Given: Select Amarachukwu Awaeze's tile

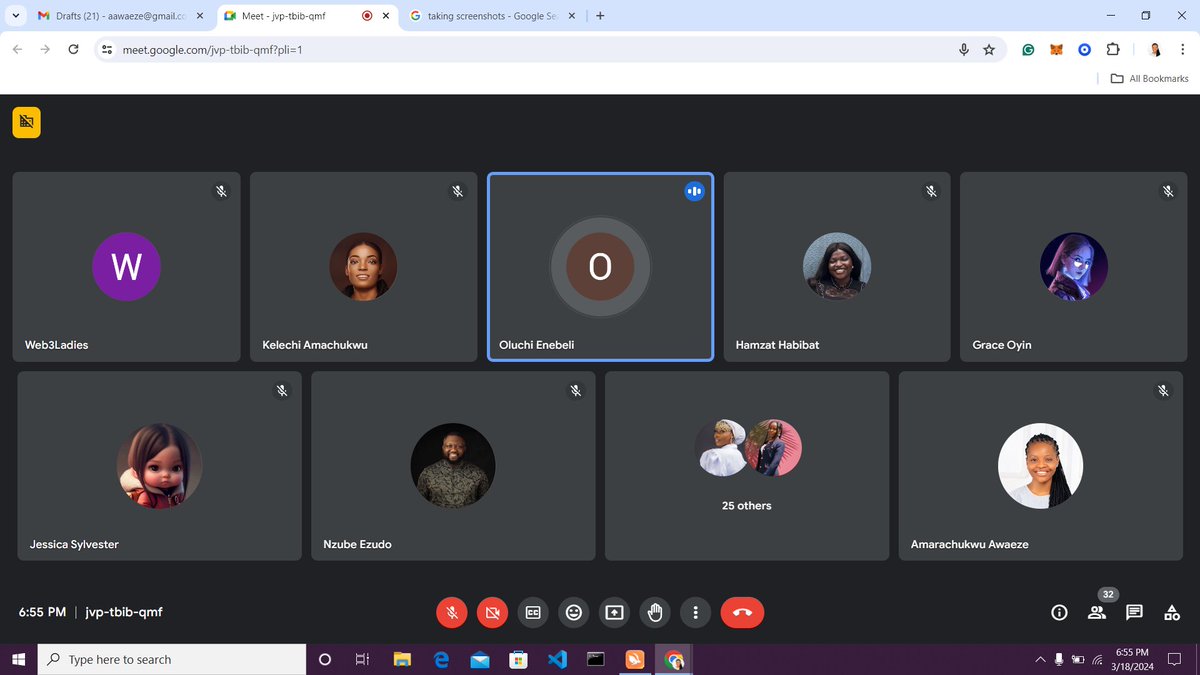Looking at the screenshot, I should [1041, 466].
